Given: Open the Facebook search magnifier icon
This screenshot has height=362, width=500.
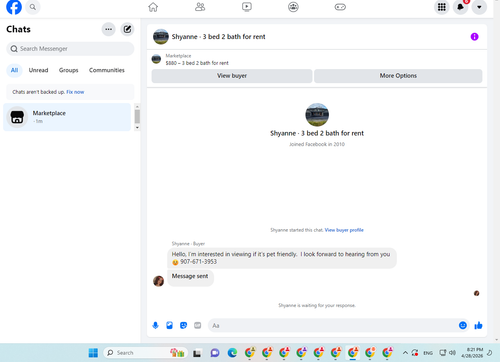Looking at the screenshot, I should tap(33, 7).
